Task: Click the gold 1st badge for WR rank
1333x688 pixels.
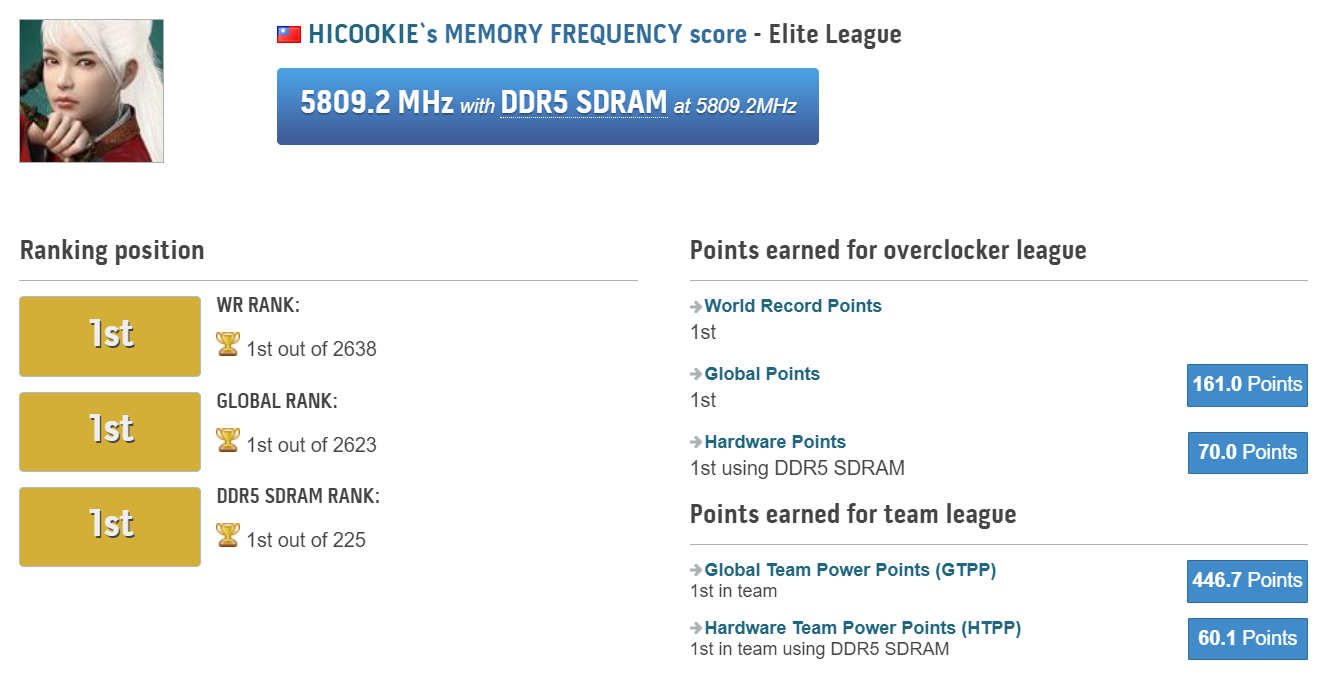Action: click(110, 336)
